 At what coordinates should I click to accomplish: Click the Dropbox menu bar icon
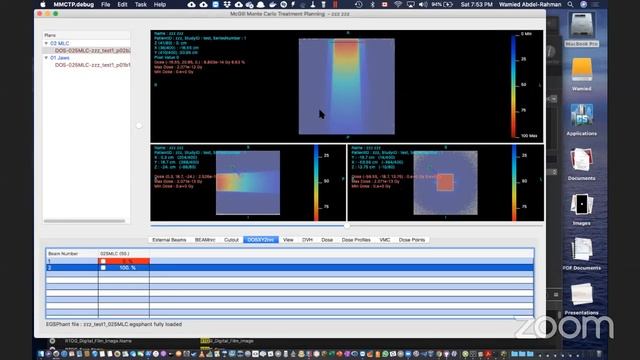[x=227, y=4]
